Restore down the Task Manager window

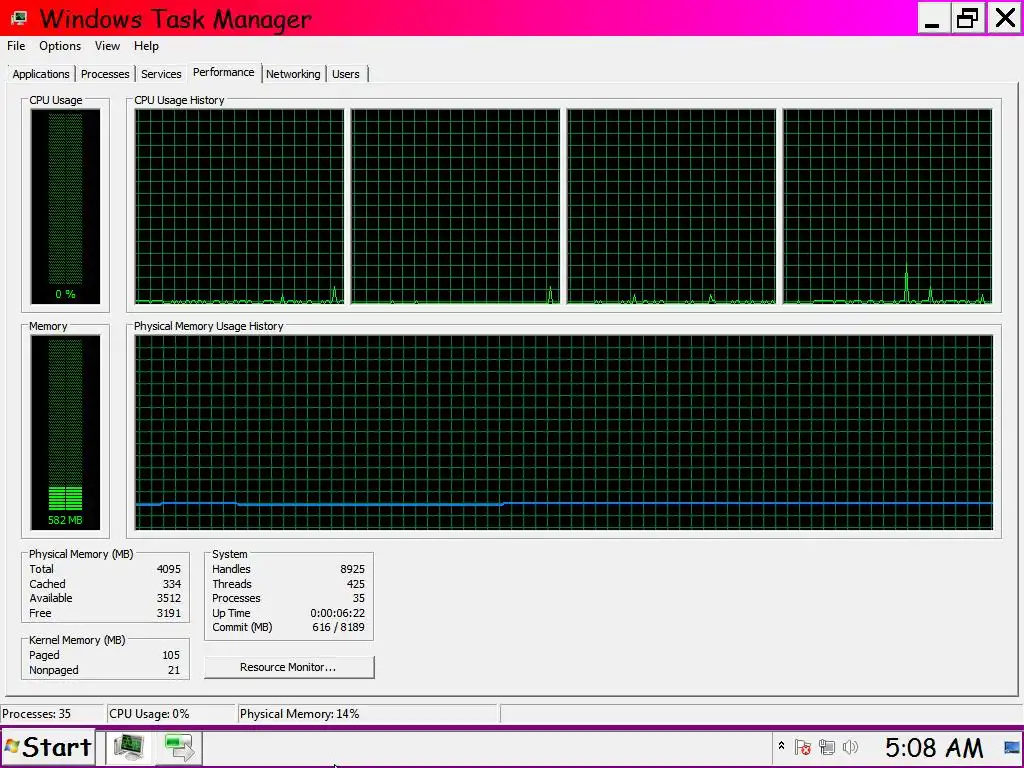tap(968, 18)
